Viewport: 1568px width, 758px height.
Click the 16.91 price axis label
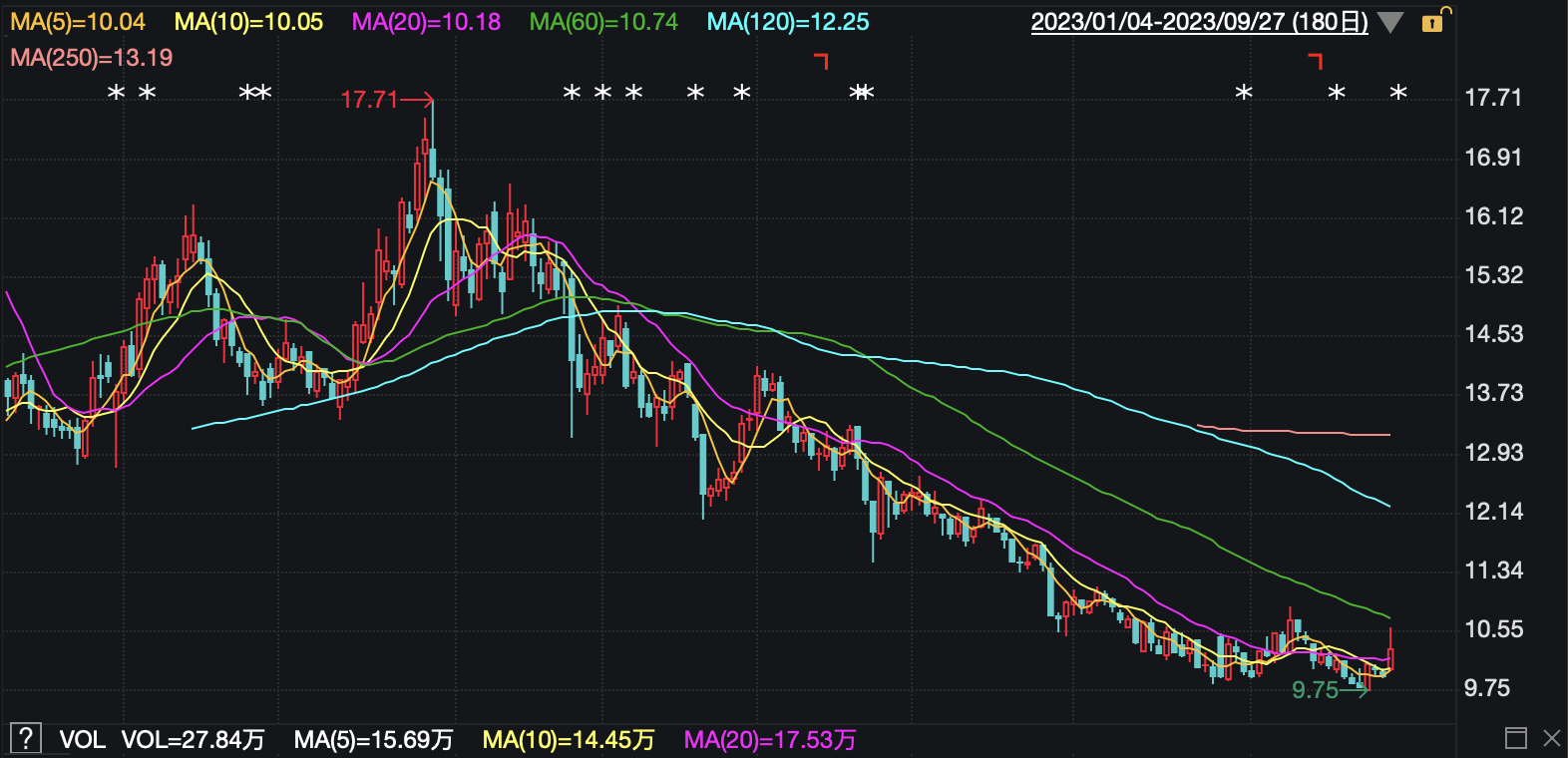(1493, 158)
